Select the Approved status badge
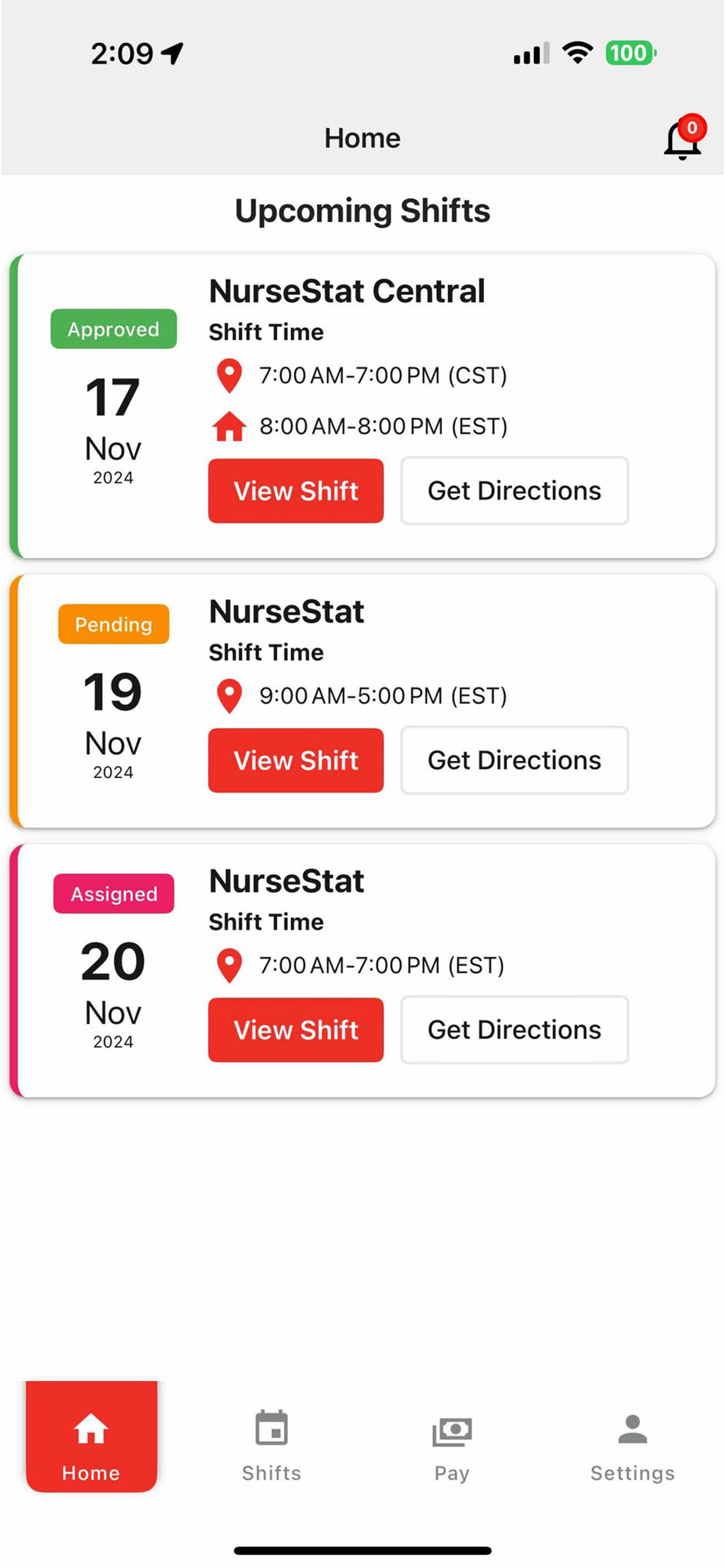 [112, 329]
